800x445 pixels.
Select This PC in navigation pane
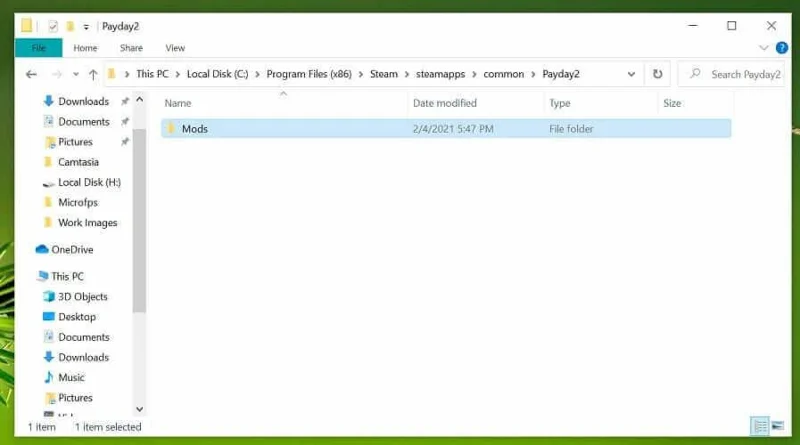(67, 276)
